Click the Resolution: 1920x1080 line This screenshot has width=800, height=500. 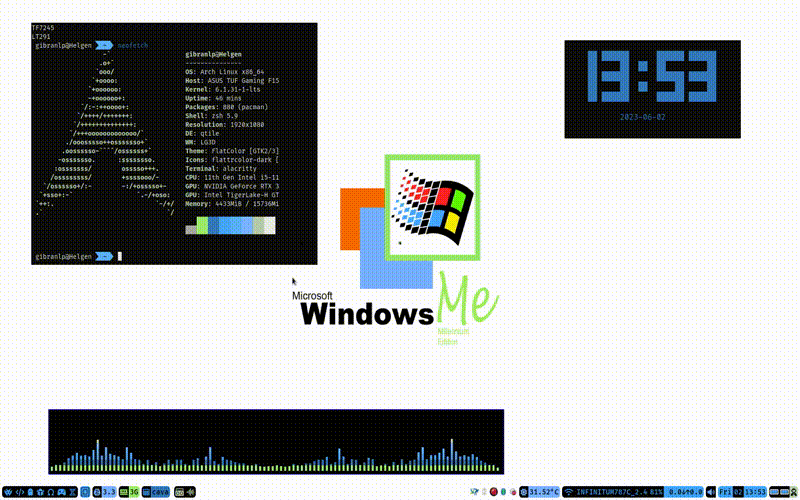224,124
